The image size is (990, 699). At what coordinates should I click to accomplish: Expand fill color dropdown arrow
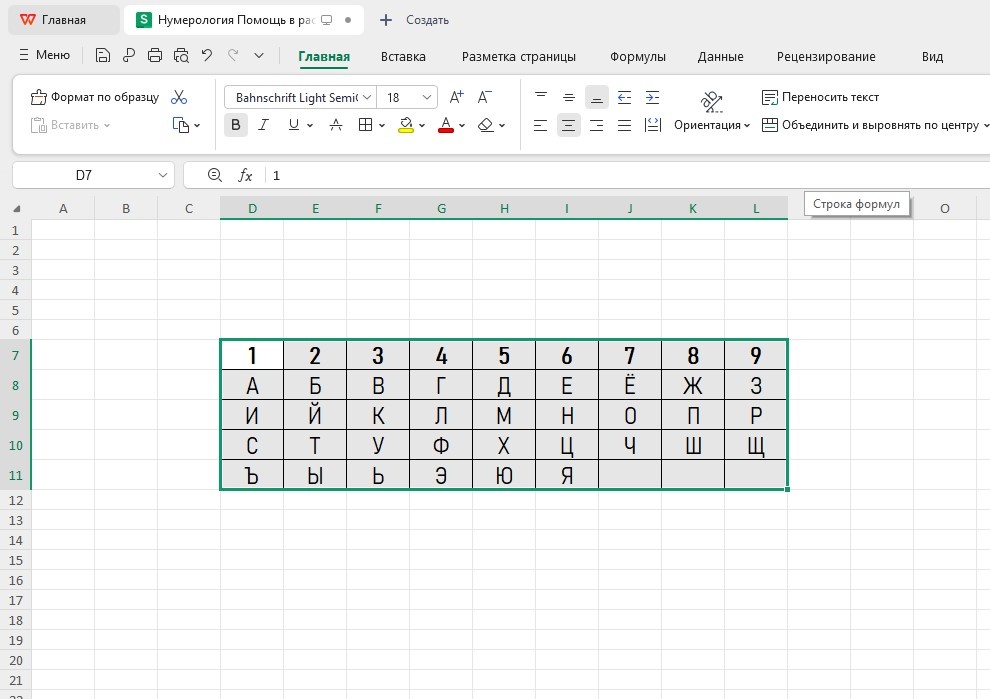pyautogui.click(x=422, y=126)
